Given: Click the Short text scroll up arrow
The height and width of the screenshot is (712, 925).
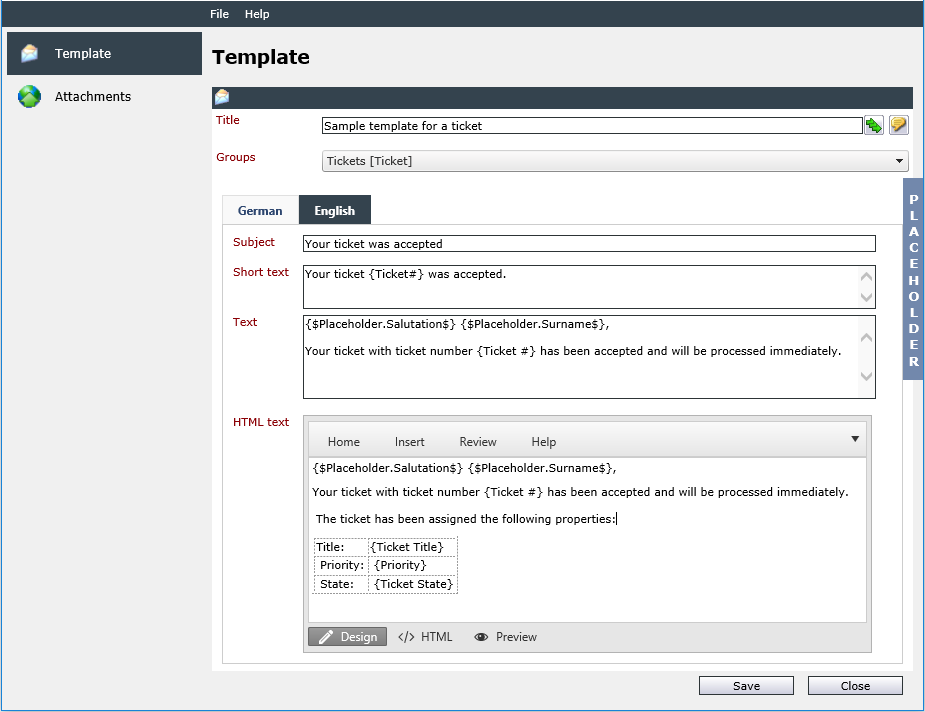Looking at the screenshot, I should [866, 277].
